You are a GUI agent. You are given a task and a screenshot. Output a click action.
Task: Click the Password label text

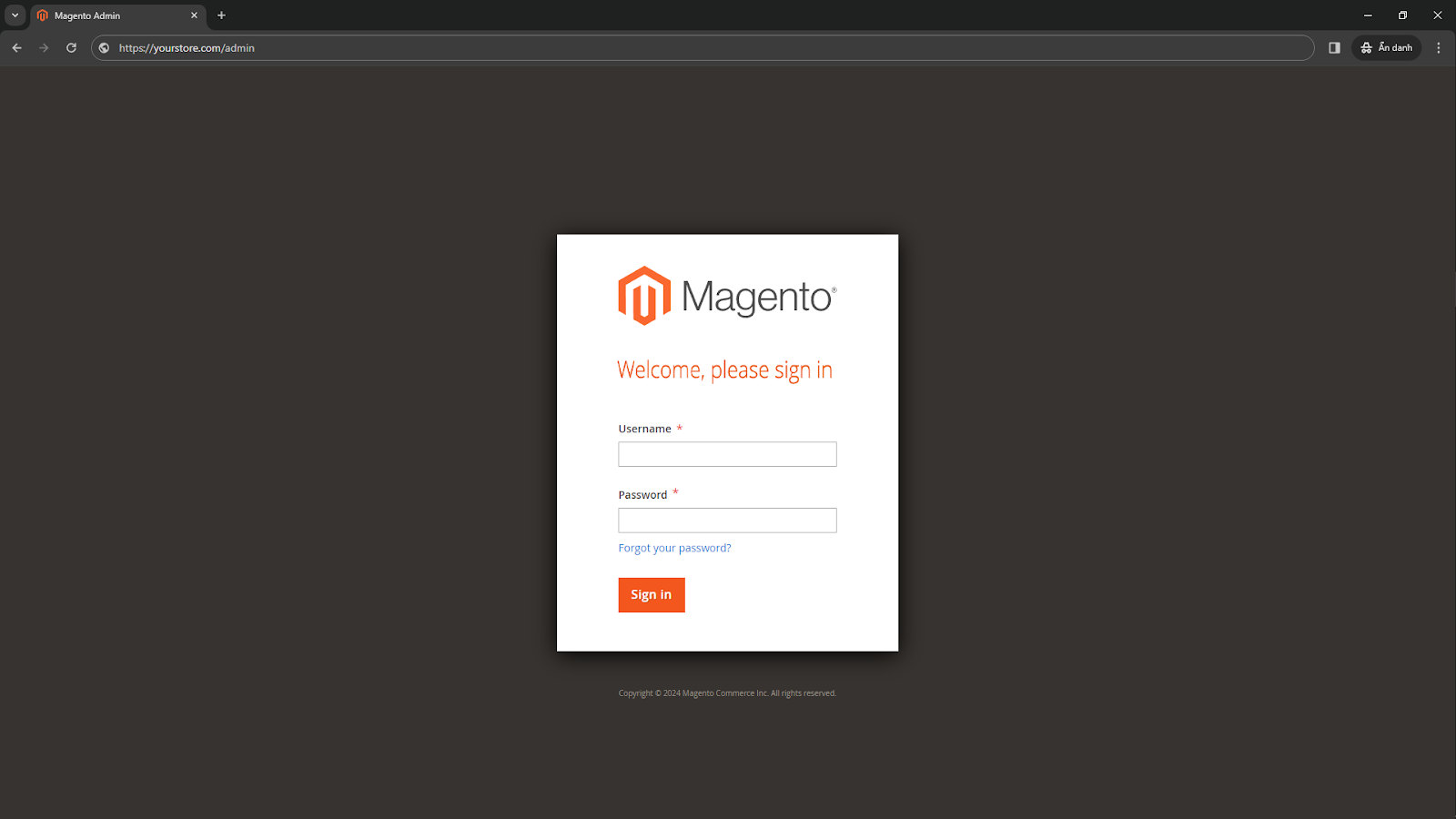(642, 495)
